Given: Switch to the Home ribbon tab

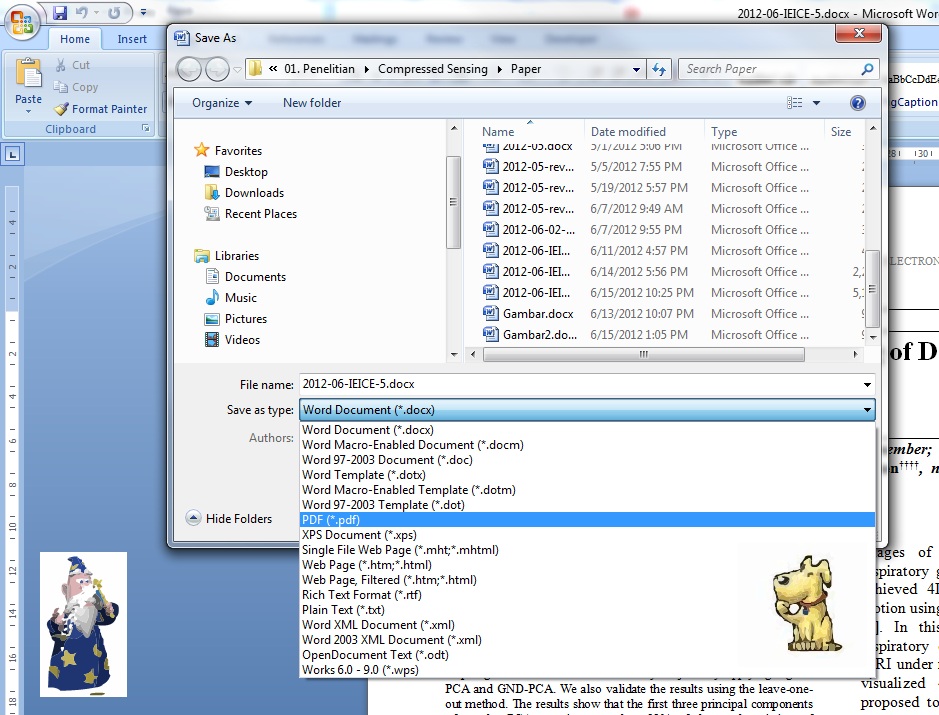Looking at the screenshot, I should [74, 39].
